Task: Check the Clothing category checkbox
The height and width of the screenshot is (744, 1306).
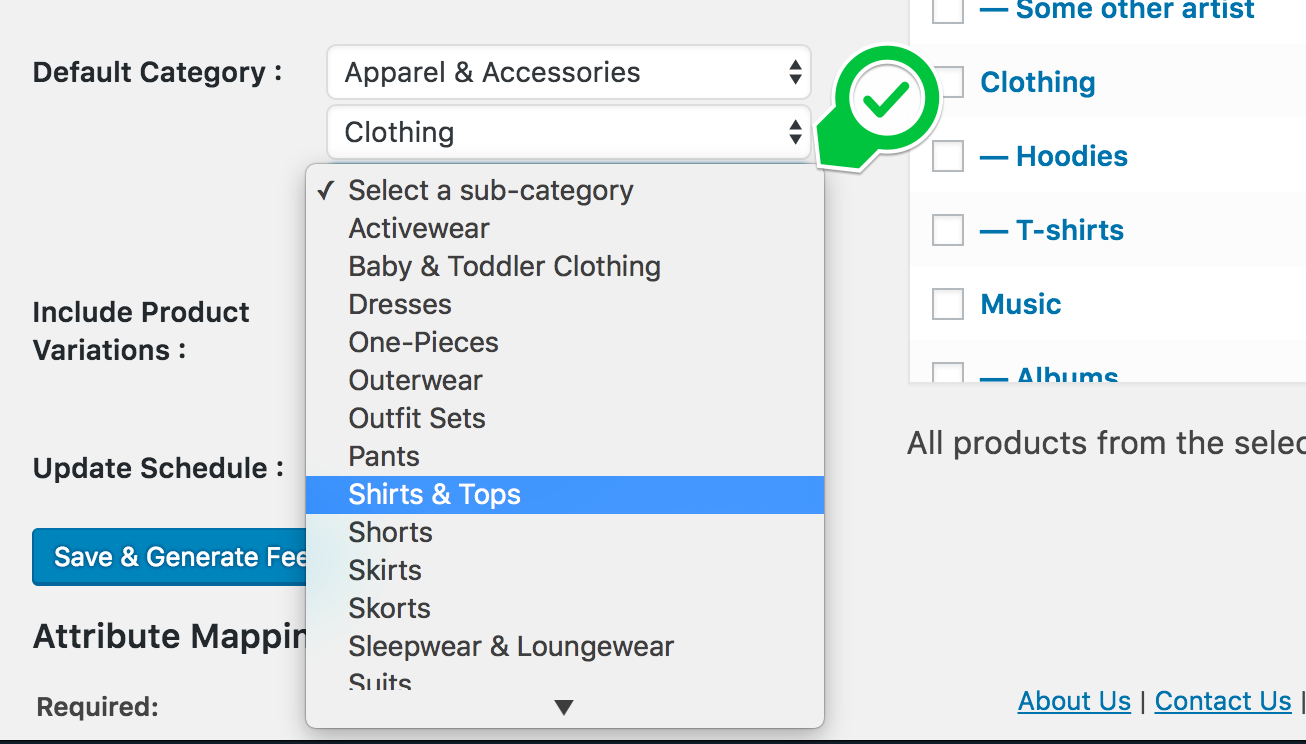Action: (x=948, y=82)
